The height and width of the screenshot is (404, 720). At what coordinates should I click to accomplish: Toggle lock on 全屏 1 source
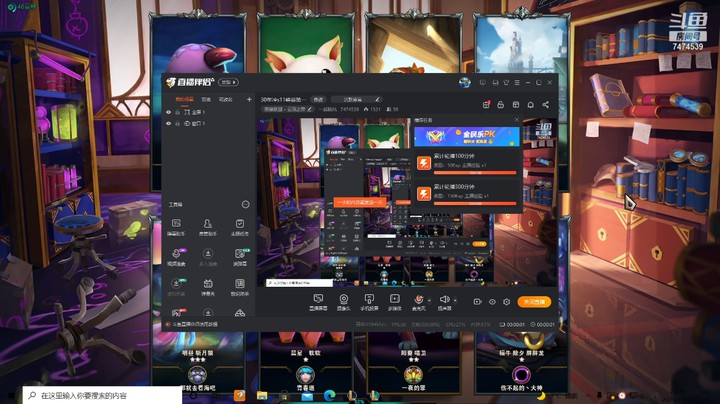[177, 112]
